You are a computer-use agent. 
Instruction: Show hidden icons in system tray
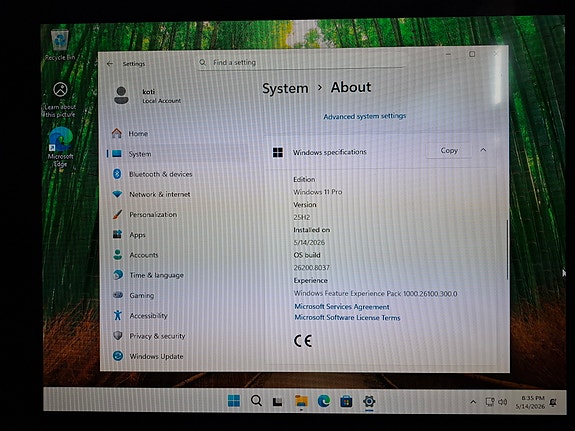pos(473,402)
